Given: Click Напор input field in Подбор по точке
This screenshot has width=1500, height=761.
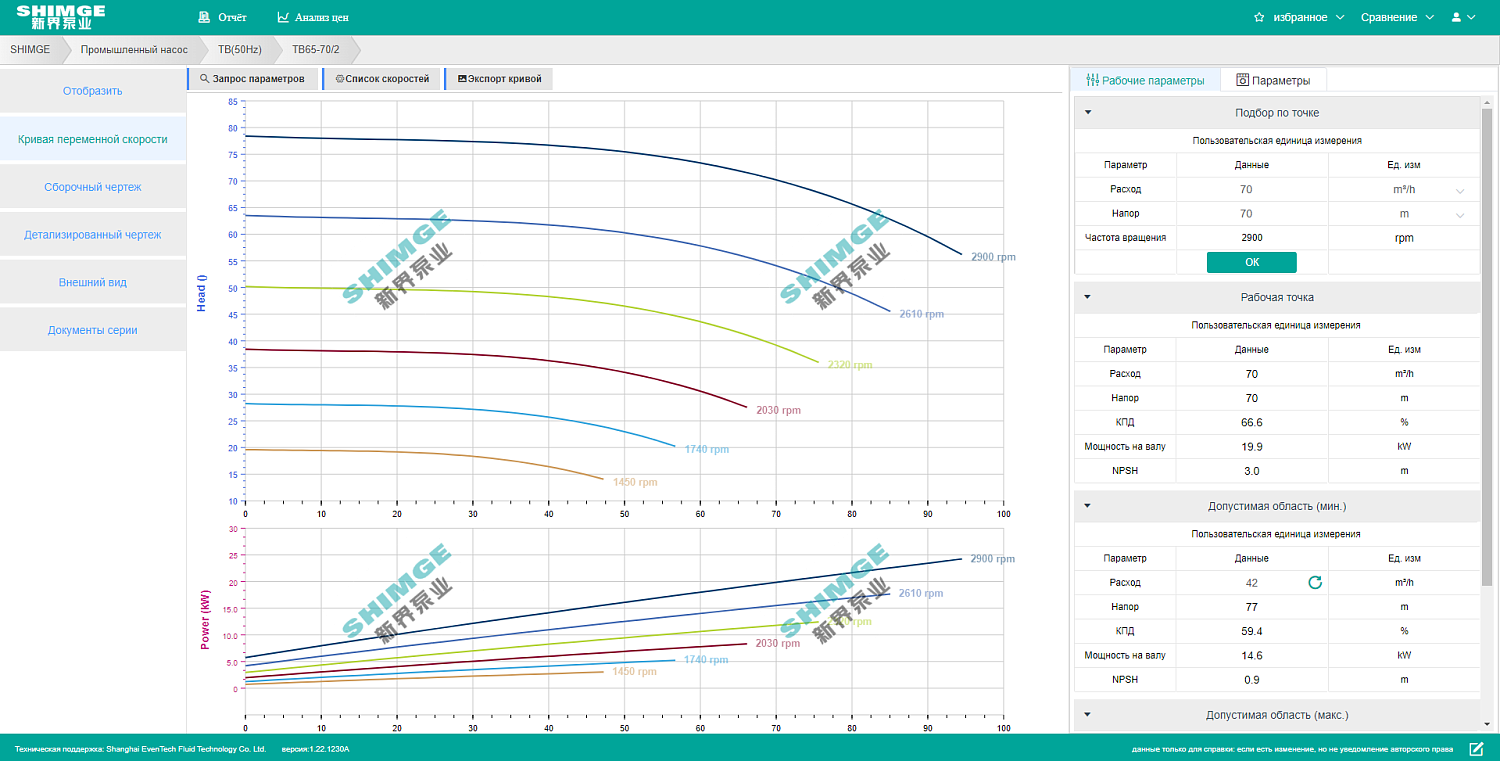Looking at the screenshot, I should point(1252,213).
